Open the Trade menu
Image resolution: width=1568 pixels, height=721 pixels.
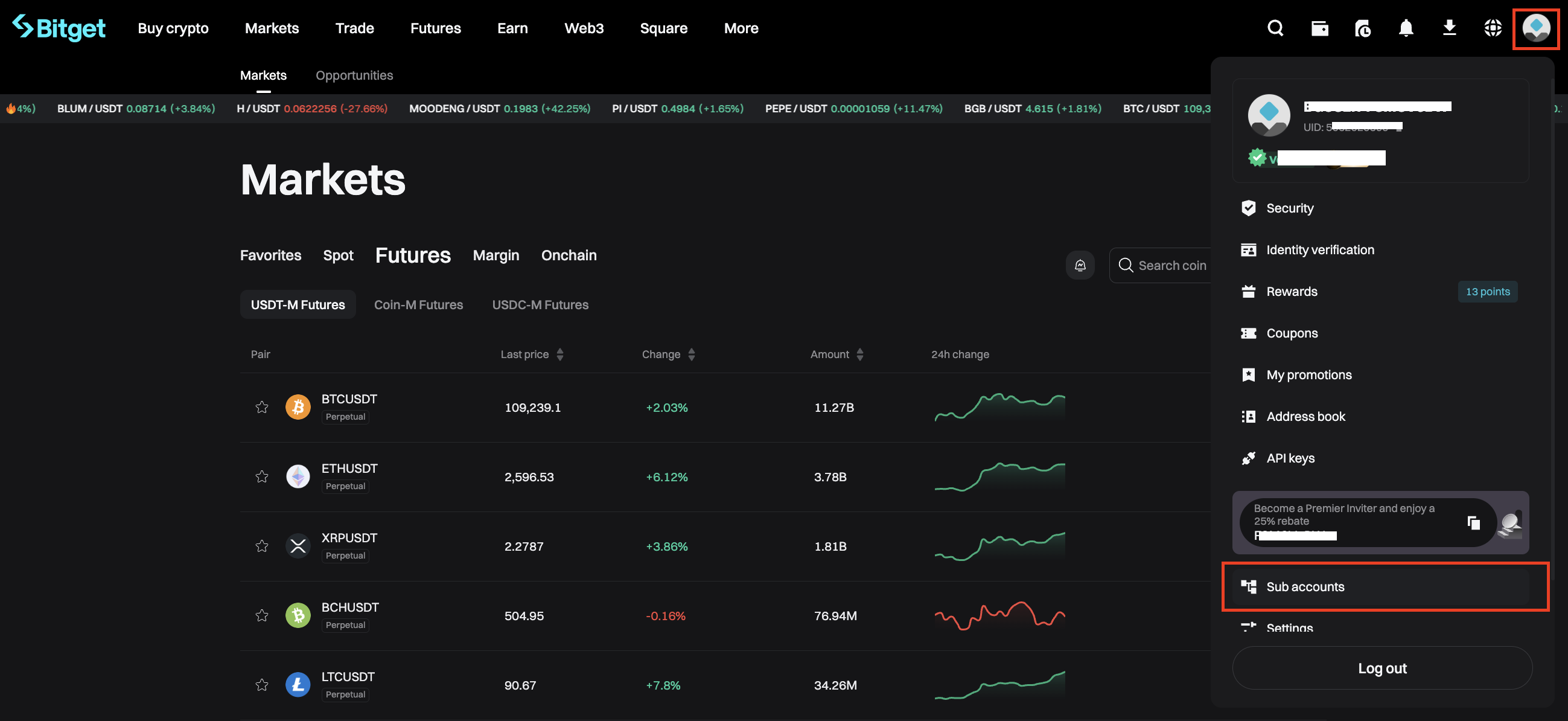(354, 28)
